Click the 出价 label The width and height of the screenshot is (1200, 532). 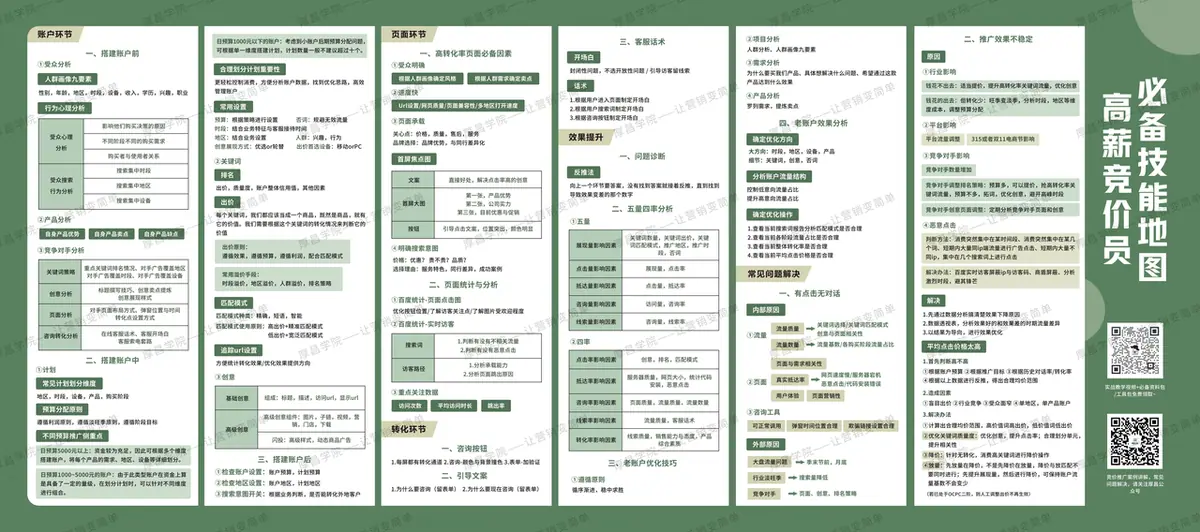[227, 200]
